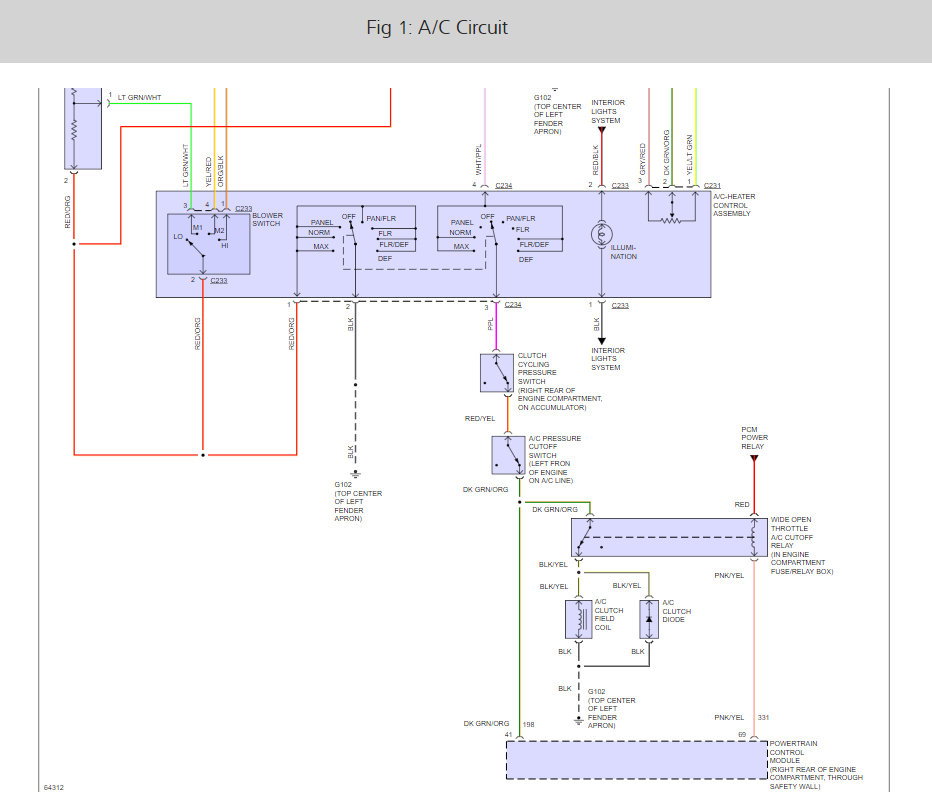
Task: Click the PCM power relay arrow marker
Action: tap(754, 459)
